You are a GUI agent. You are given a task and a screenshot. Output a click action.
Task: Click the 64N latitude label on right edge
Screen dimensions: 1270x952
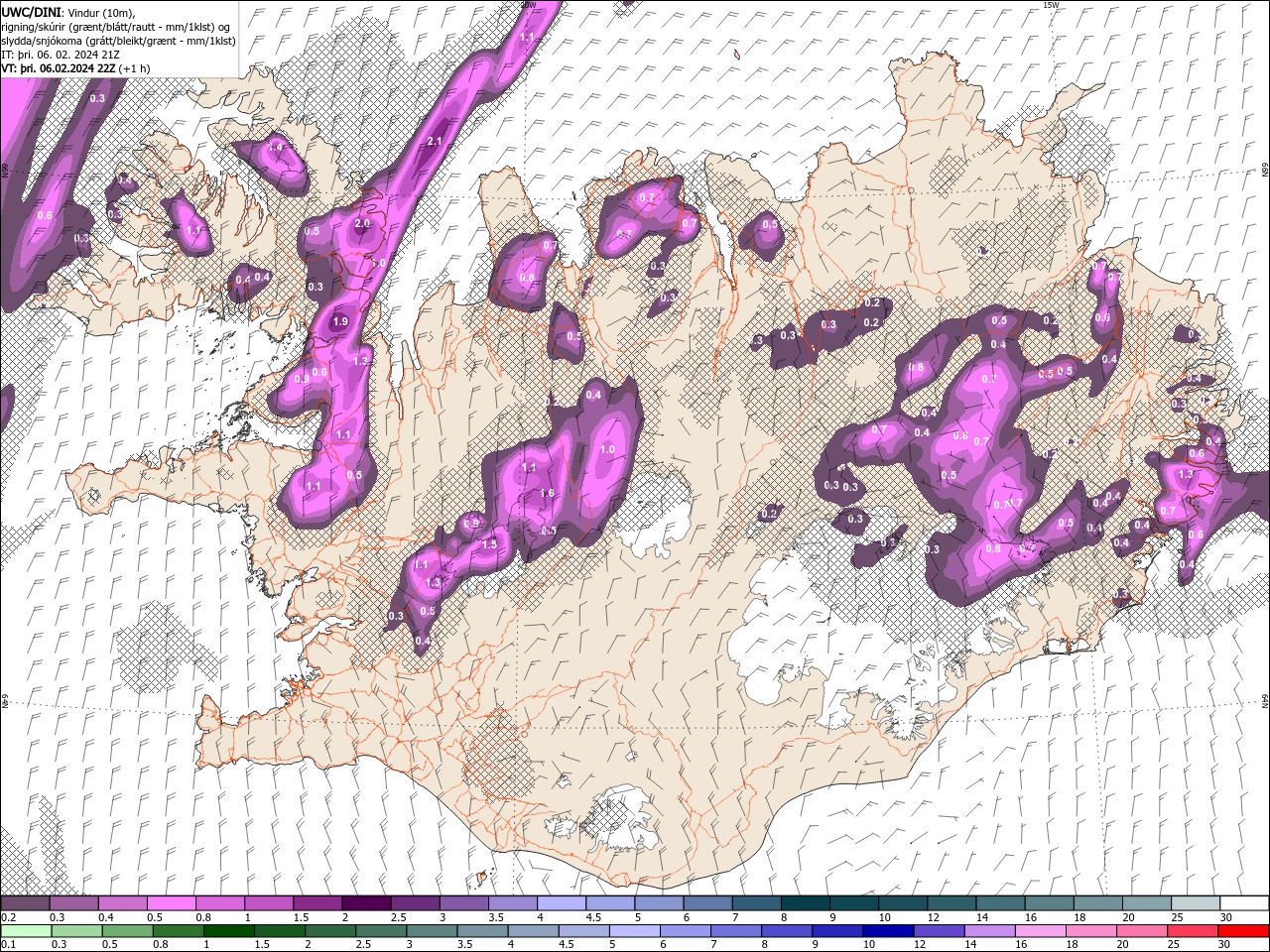pyautogui.click(x=1264, y=701)
